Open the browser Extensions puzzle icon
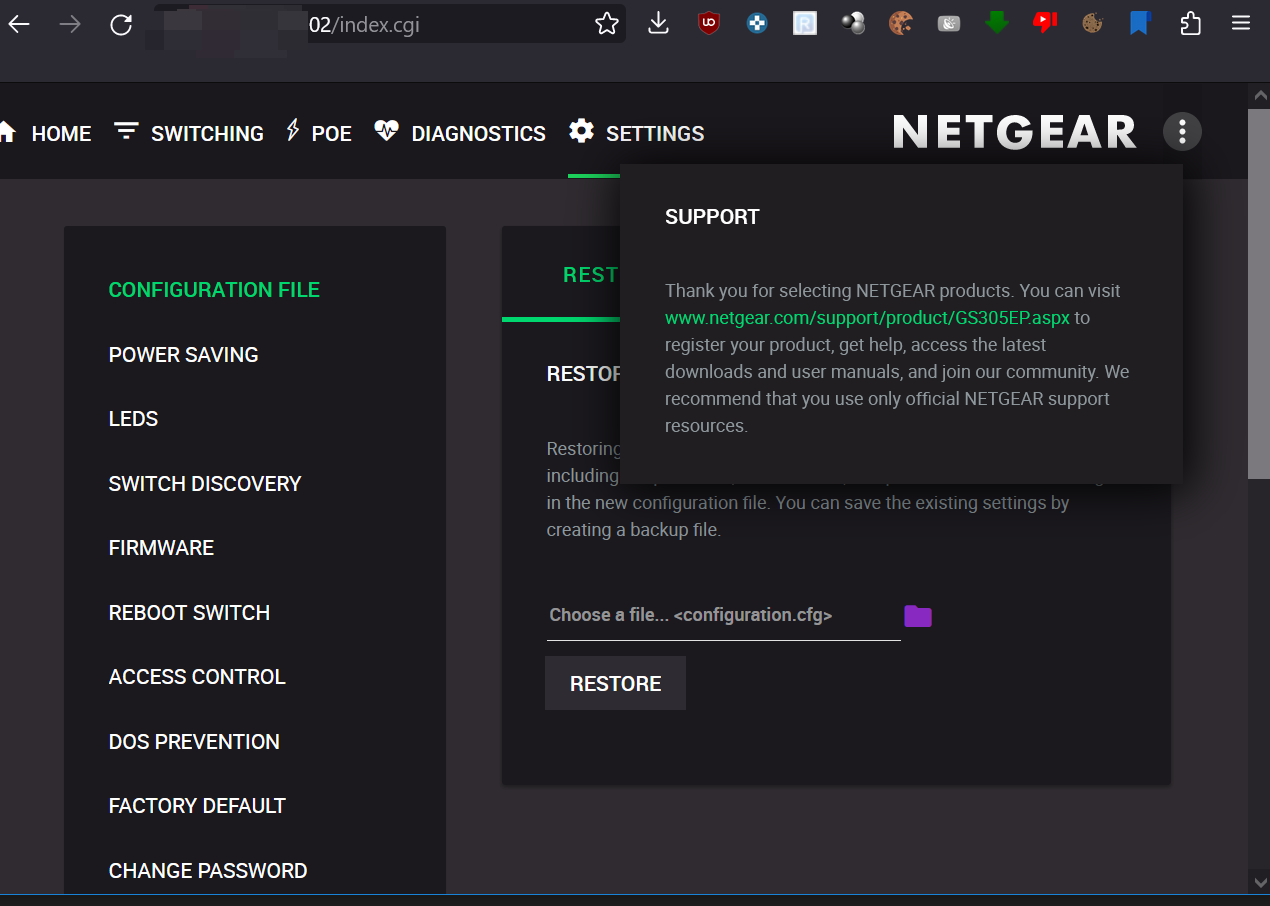This screenshot has height=906, width=1270. 1190,23
